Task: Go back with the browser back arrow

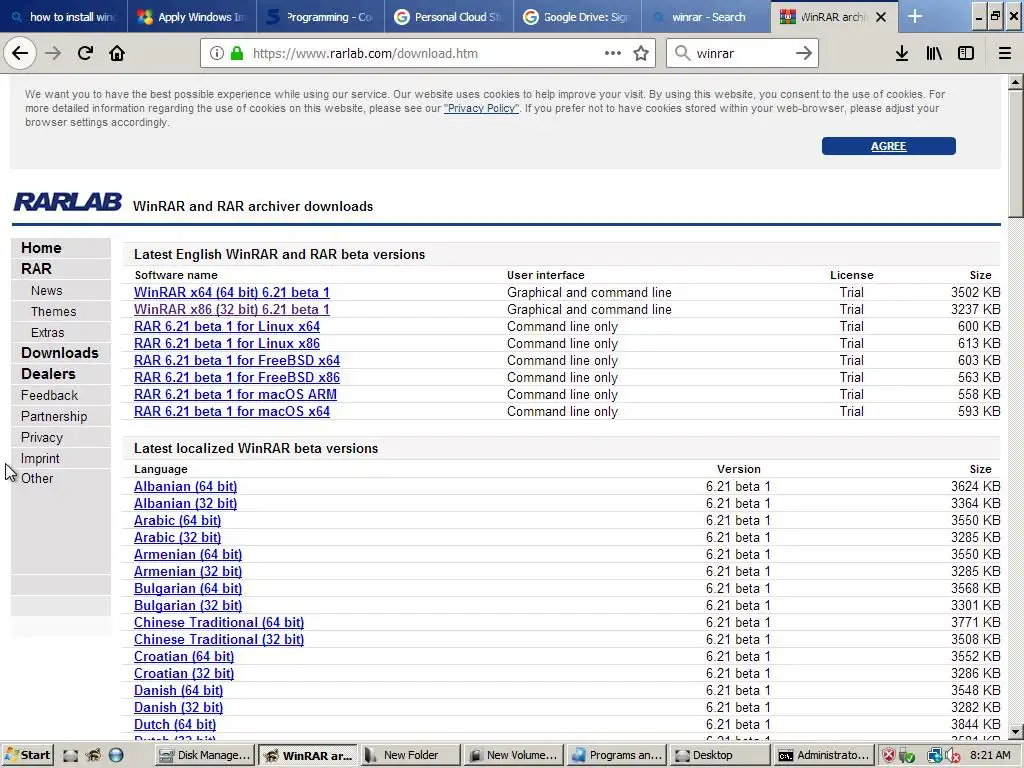Action: (20, 53)
